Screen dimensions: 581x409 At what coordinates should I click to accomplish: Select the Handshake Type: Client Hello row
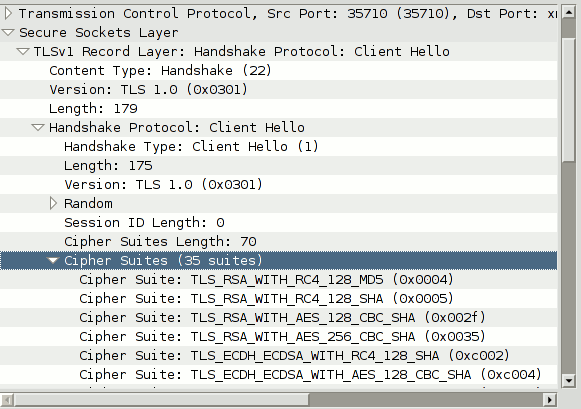(278, 146)
